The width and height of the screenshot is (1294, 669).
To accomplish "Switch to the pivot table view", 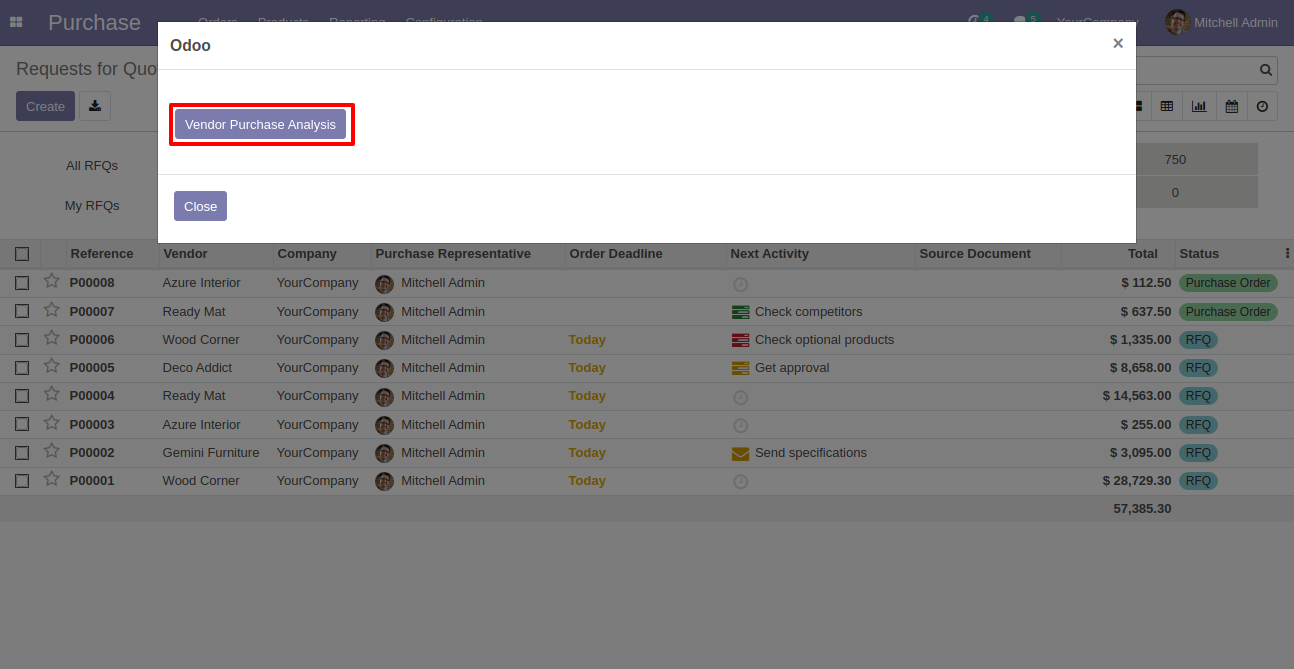I will point(1167,106).
